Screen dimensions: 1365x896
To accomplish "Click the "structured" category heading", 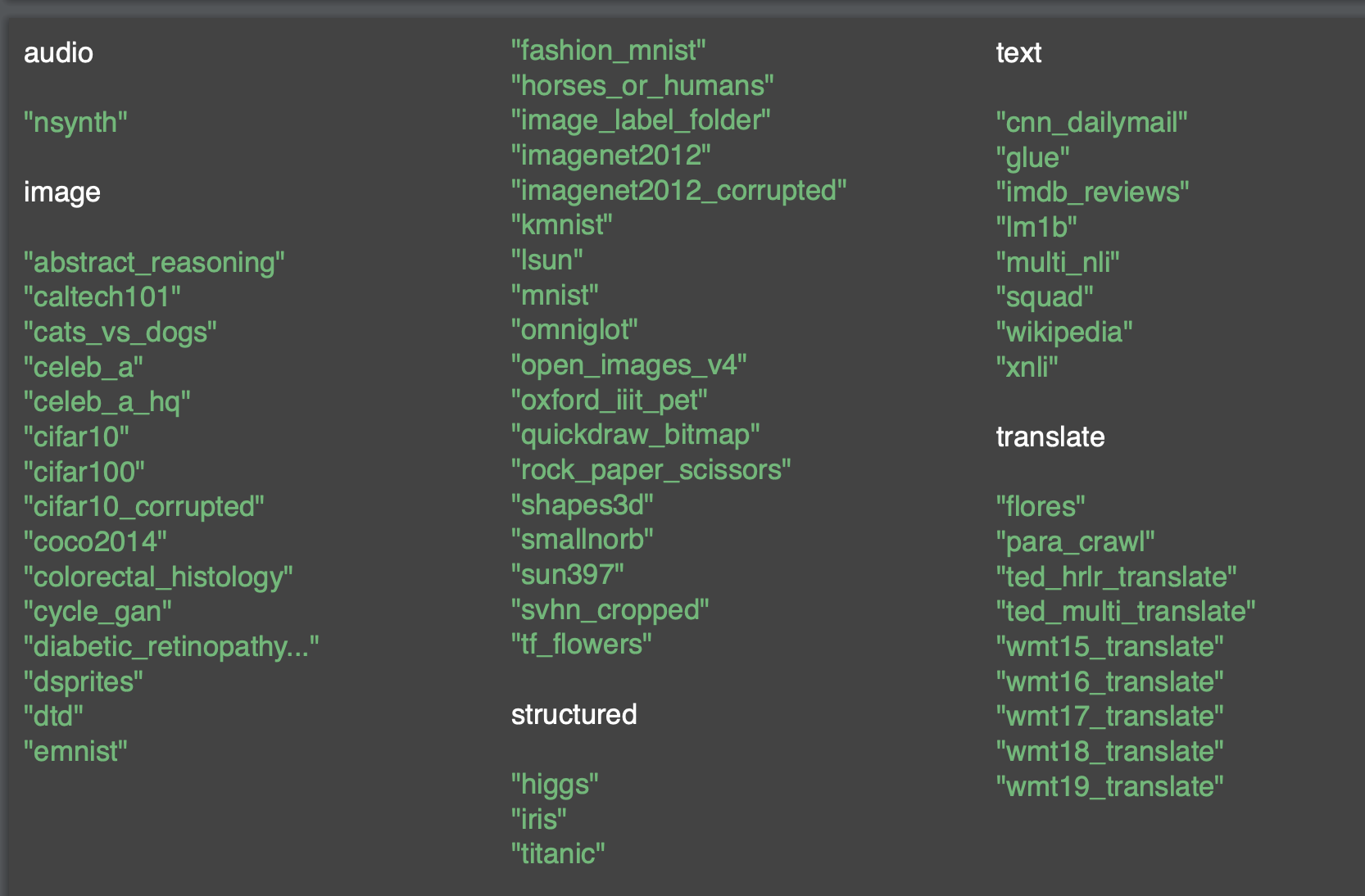I will tap(574, 715).
